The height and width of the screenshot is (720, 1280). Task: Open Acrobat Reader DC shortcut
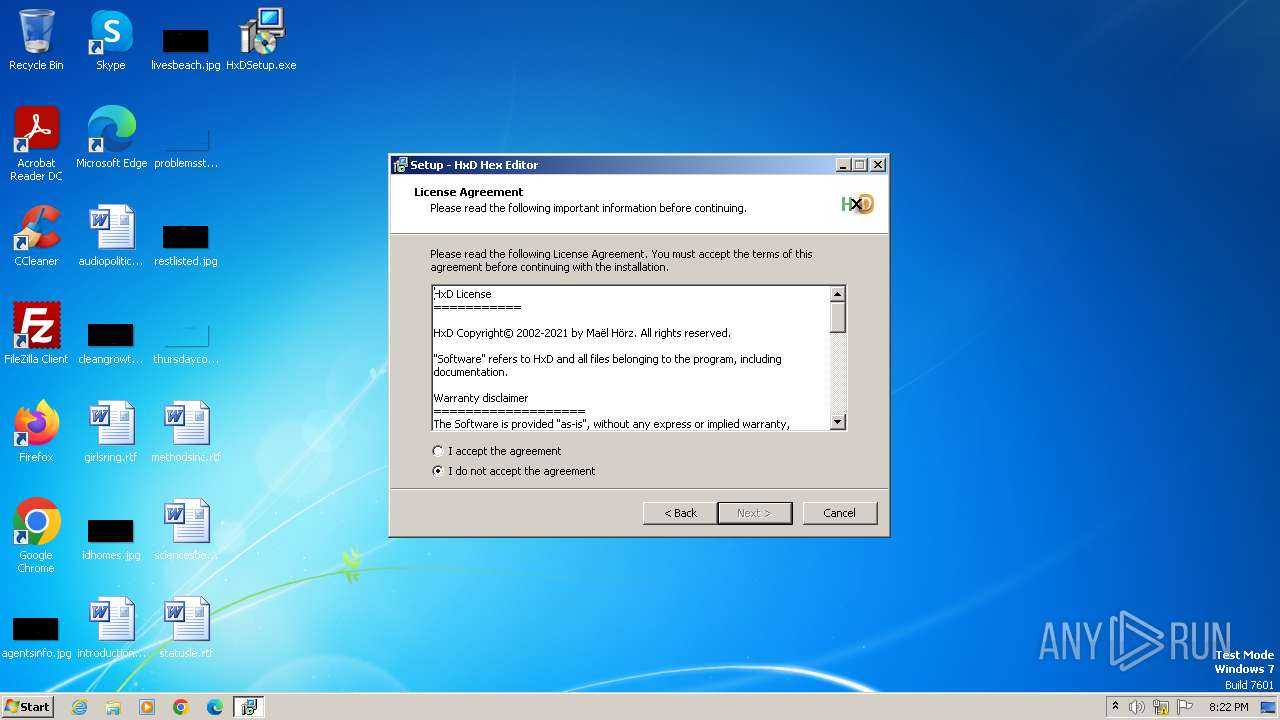tap(36, 144)
